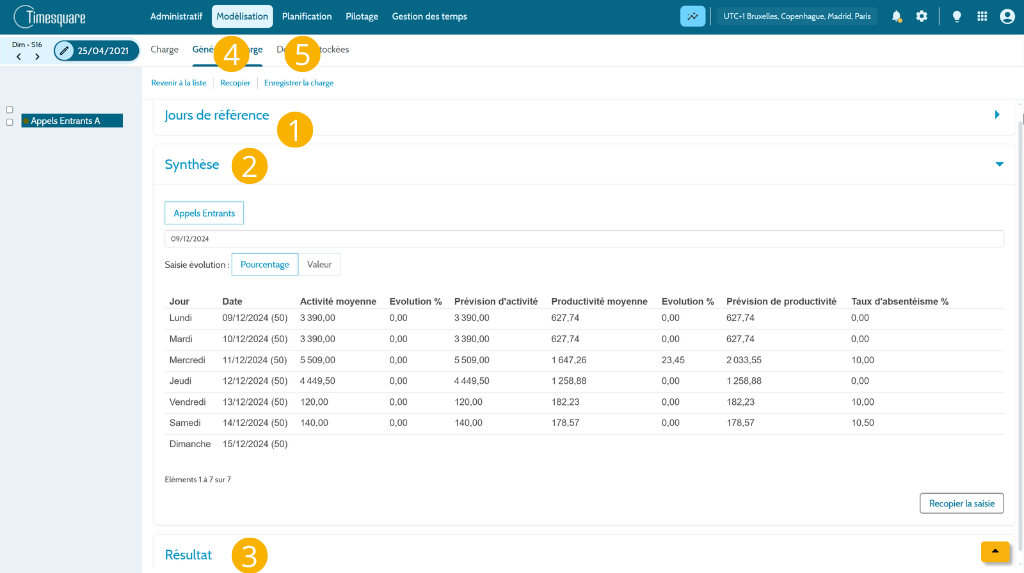Click the Résultat section header
Image resolution: width=1024 pixels, height=573 pixels.
tap(188, 555)
